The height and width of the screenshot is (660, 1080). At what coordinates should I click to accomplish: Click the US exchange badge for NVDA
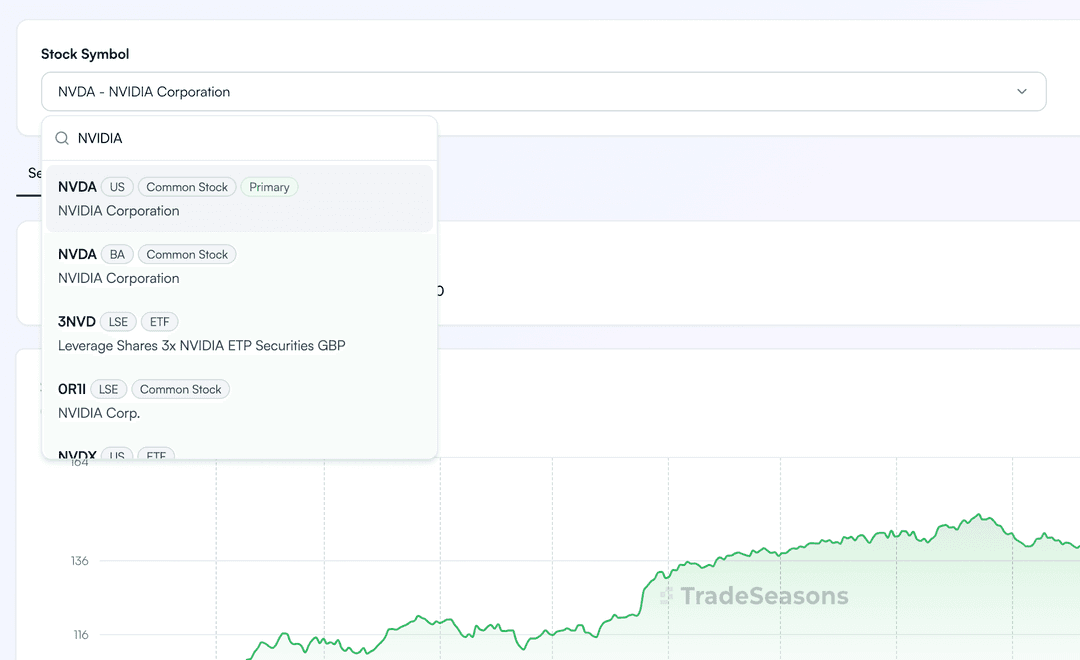tap(117, 187)
